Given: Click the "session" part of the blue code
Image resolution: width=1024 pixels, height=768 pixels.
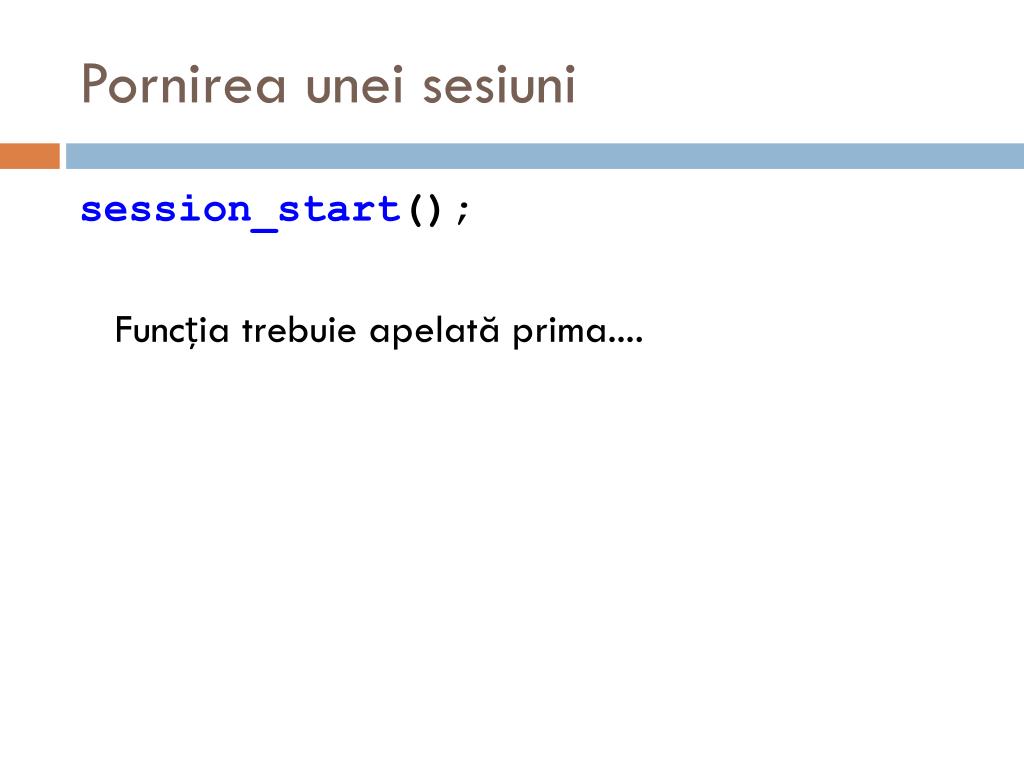Looking at the screenshot, I should 166,210.
